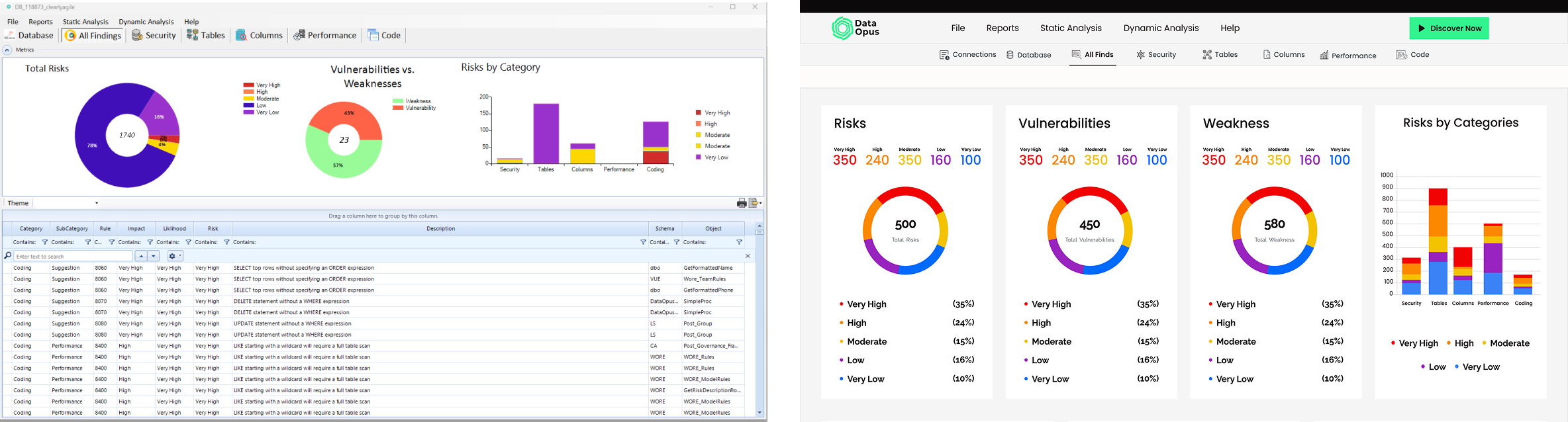
Task: Click the Risk column filter funnel icon
Action: click(x=227, y=242)
